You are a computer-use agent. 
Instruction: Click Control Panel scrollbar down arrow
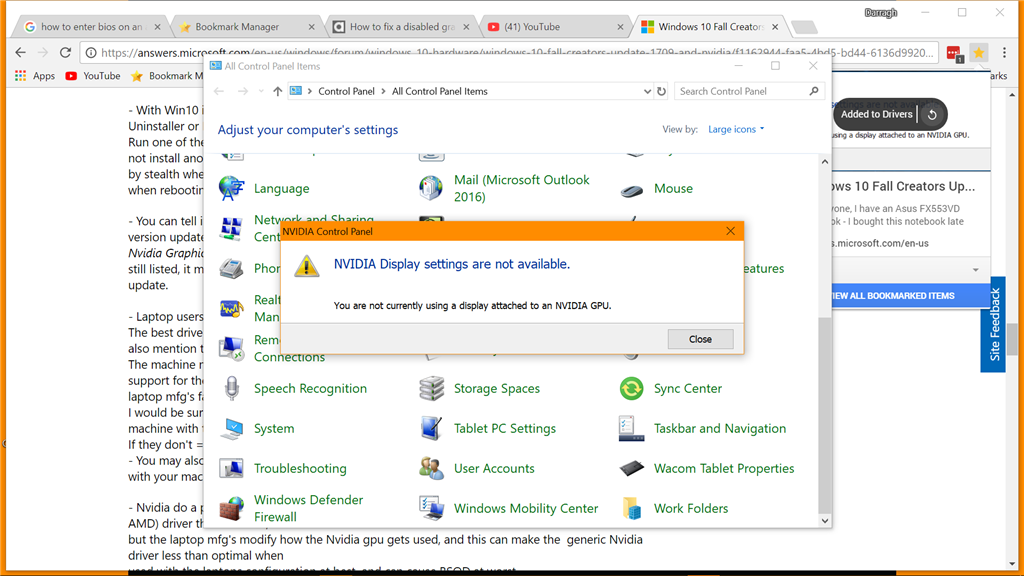pyautogui.click(x=825, y=521)
